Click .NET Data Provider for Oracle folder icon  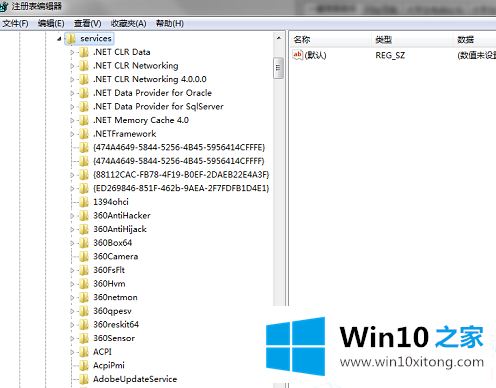pyautogui.click(x=84, y=93)
